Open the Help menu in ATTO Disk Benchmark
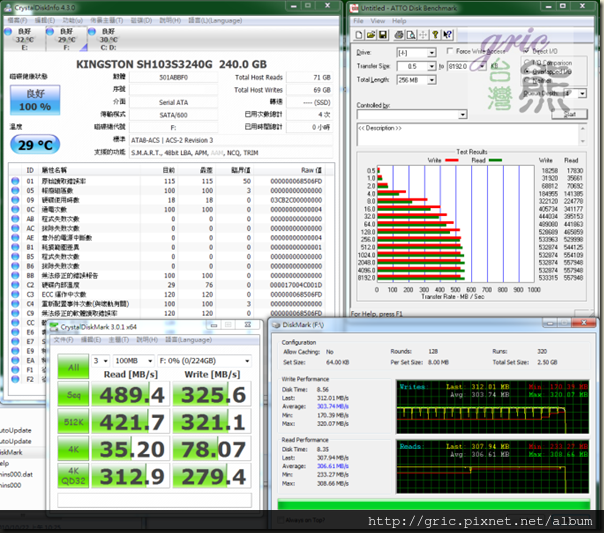This screenshot has height=533, width=604. click(x=397, y=20)
